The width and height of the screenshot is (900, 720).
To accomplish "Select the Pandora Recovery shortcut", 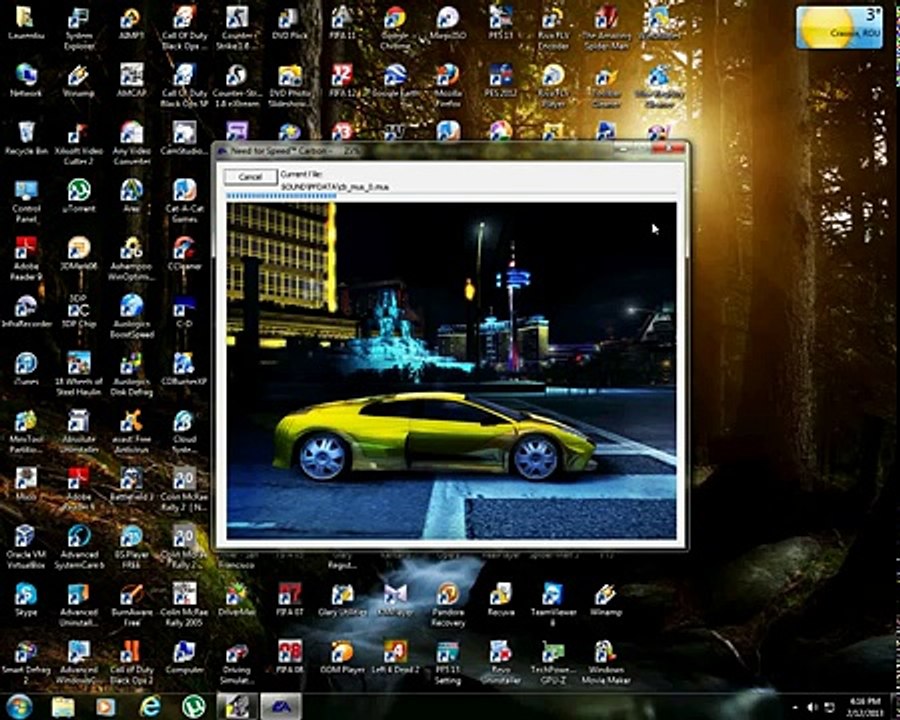I will 448,604.
